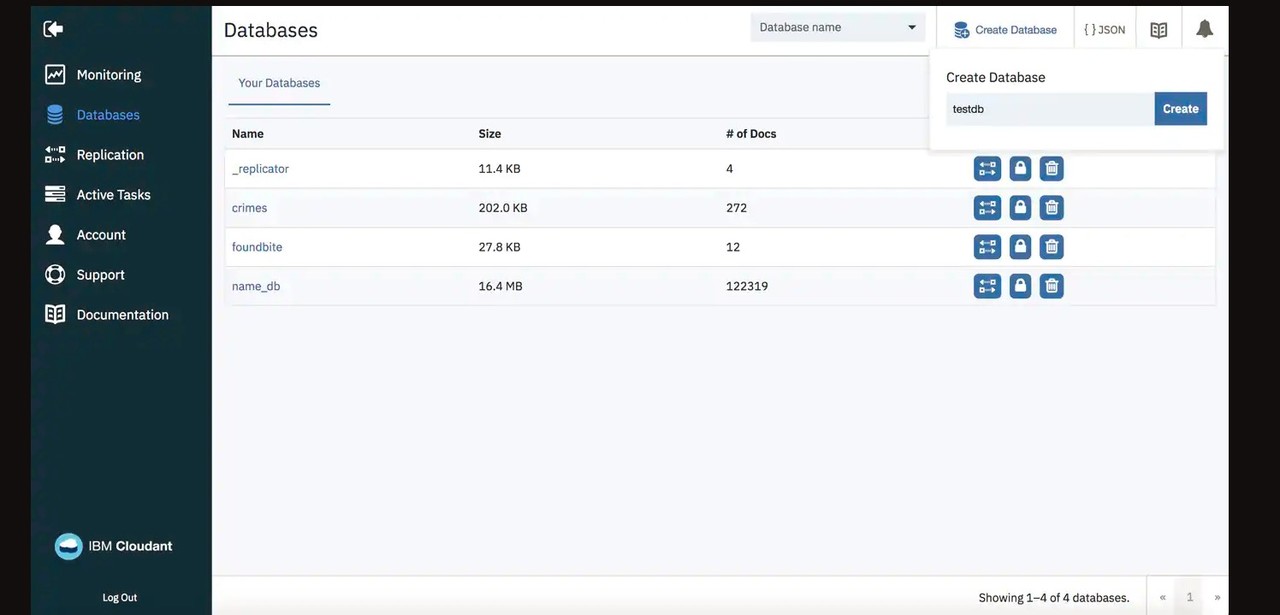Open the Database name dropdown

[x=837, y=27]
